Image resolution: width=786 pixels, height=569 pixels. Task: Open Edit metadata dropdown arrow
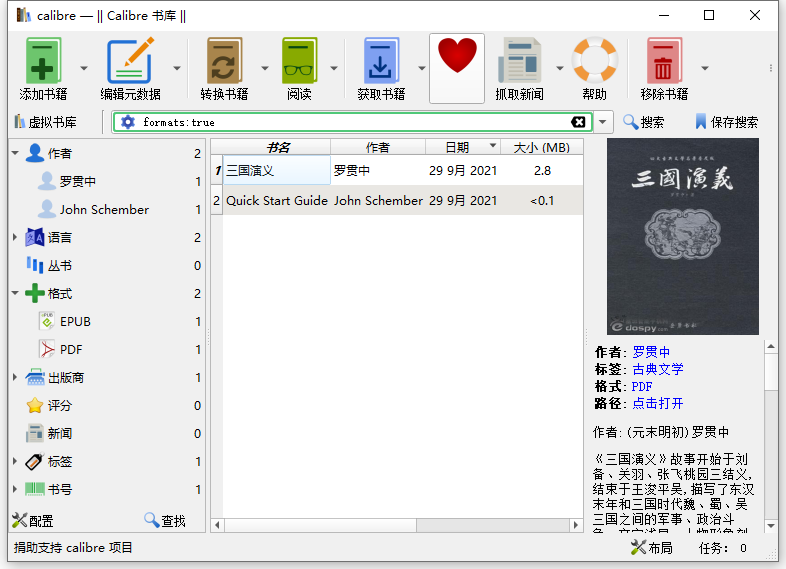point(177,68)
